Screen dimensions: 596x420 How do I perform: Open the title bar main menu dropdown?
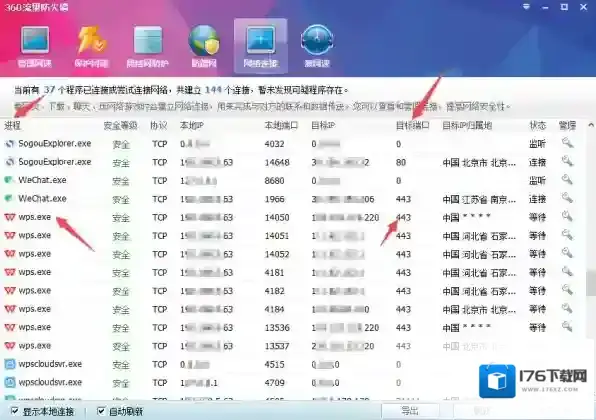click(x=526, y=7)
